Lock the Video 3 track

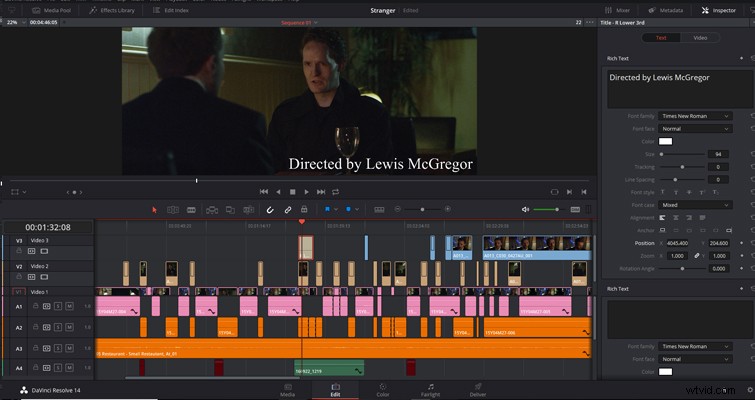pyautogui.click(x=19, y=251)
